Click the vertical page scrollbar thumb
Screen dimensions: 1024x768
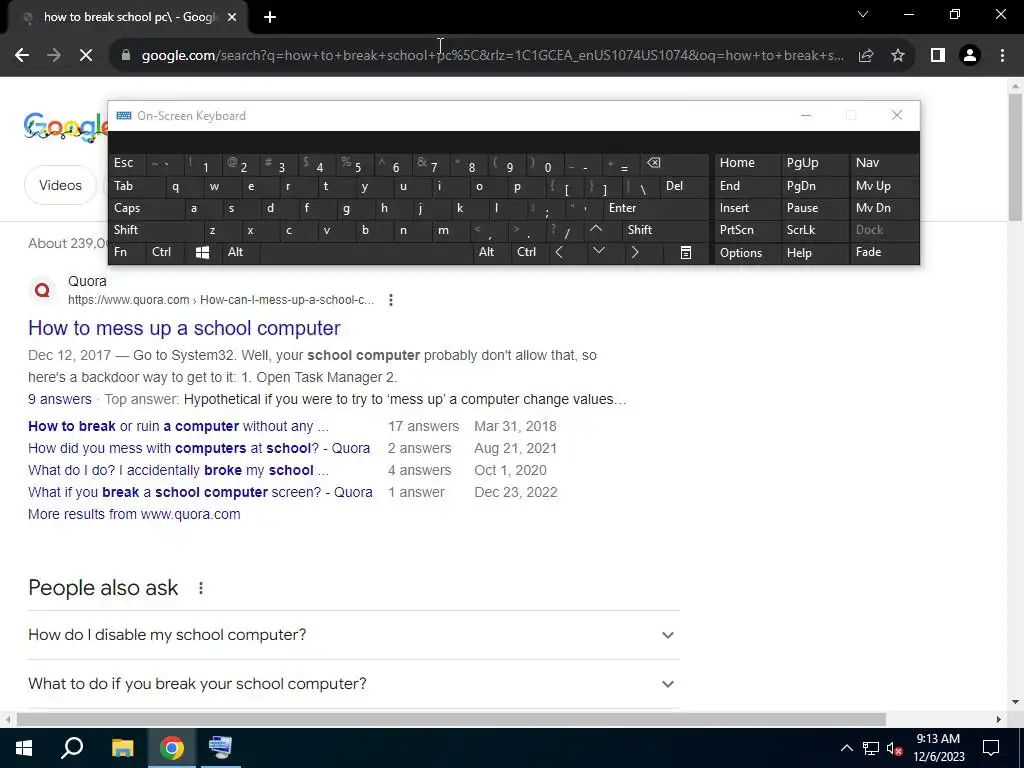(x=1015, y=157)
